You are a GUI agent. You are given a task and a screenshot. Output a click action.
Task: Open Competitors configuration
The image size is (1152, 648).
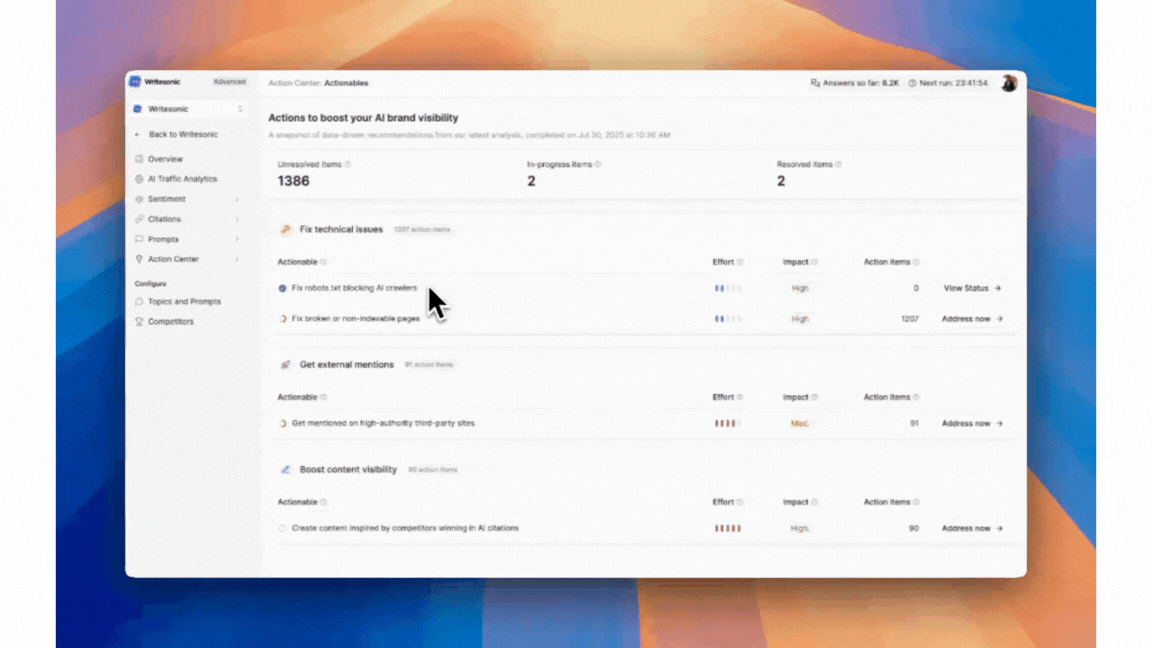170,321
